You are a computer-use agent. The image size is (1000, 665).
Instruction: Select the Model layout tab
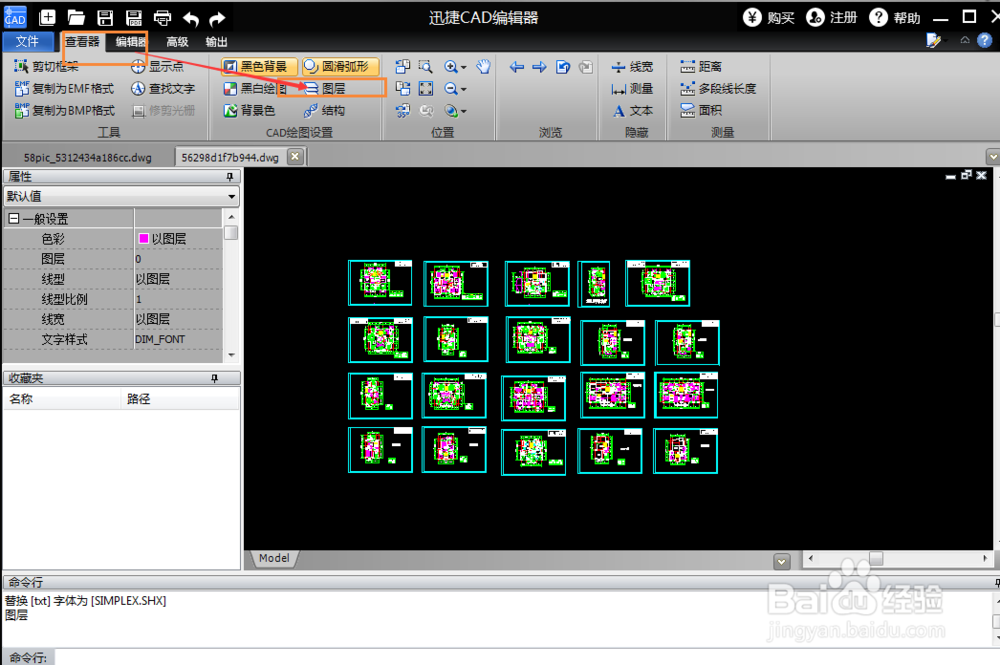coord(274,558)
